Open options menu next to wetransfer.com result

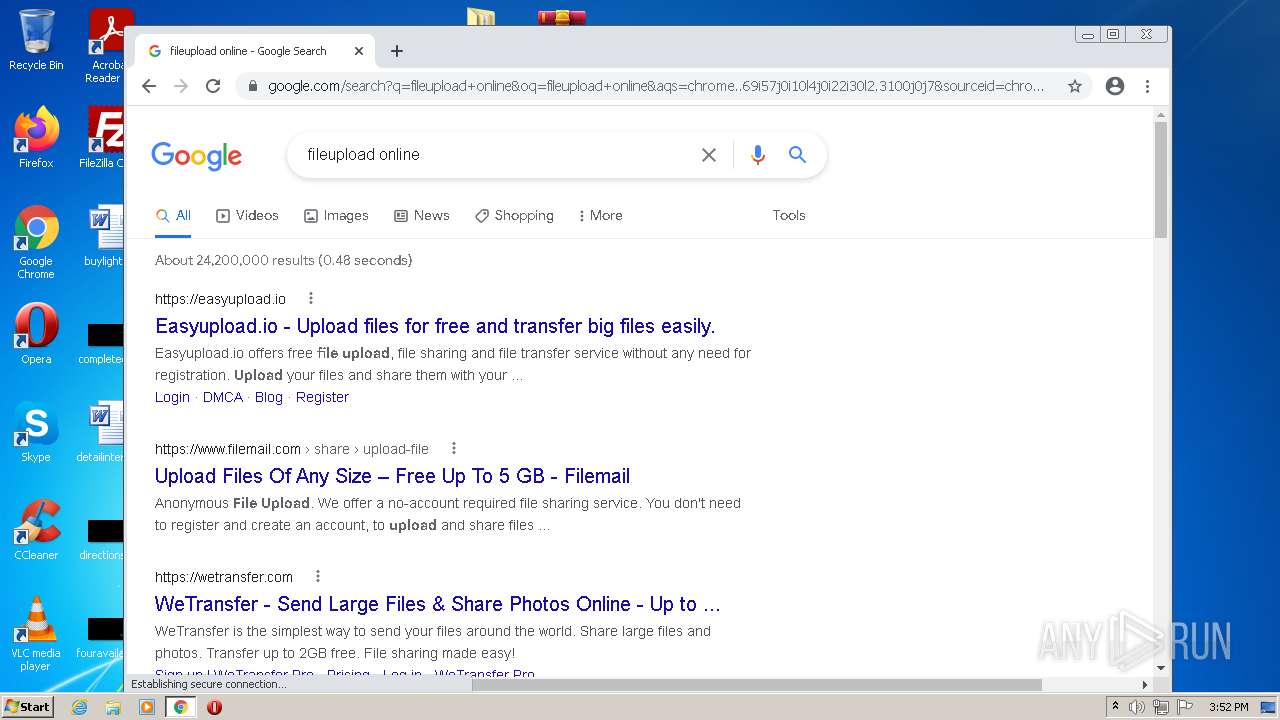point(318,576)
